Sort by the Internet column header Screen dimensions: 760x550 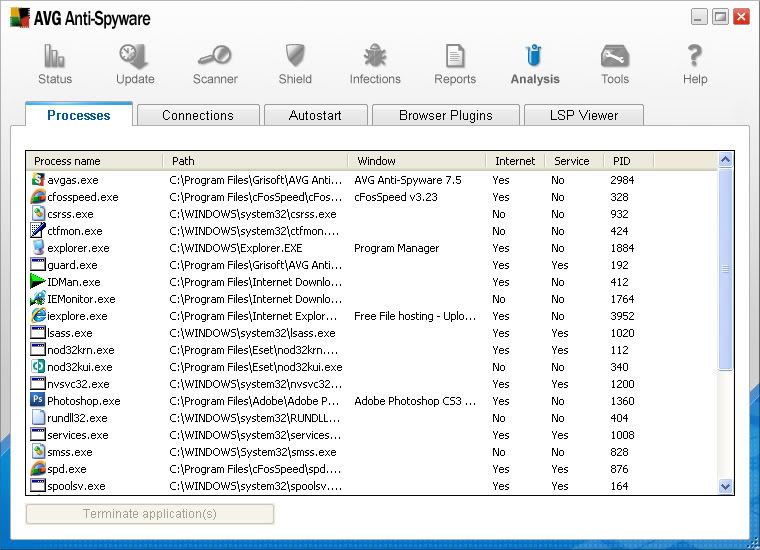(x=515, y=161)
